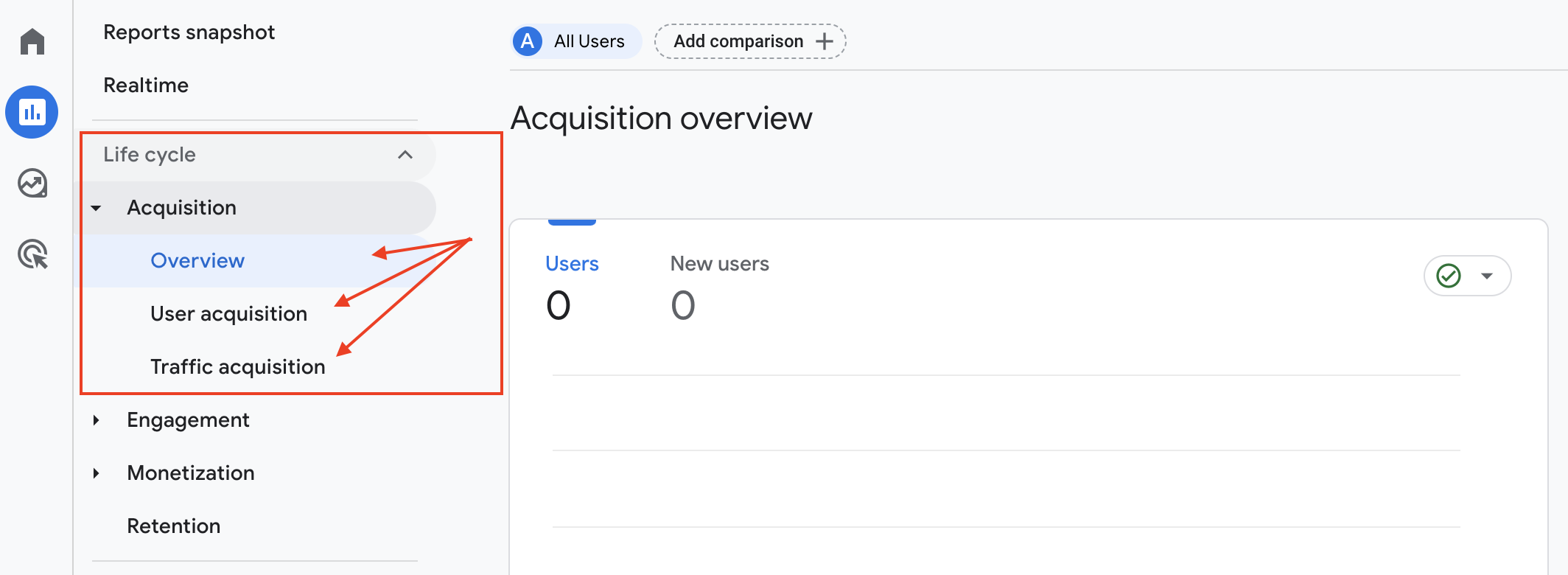Open the data quality dropdown arrow
Viewport: 1568px width, 575px height.
coord(1487,276)
